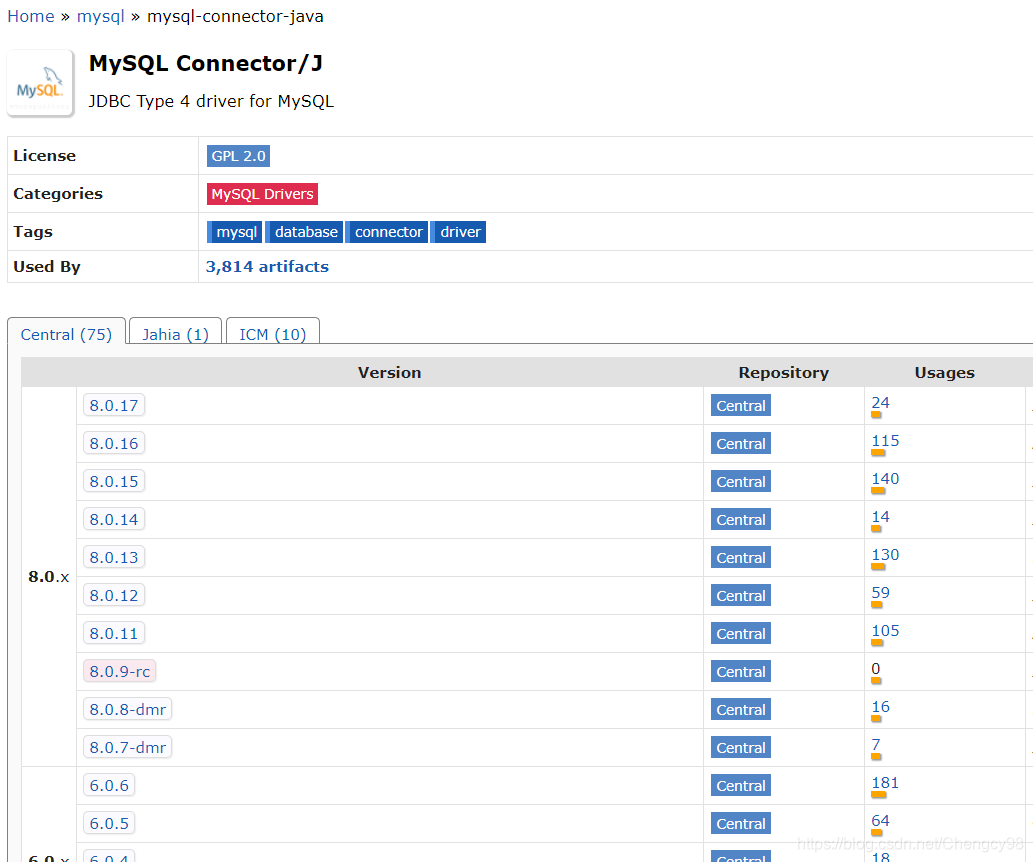This screenshot has width=1033, height=862.
Task: Open version 8.0.7-dmr
Action: pos(128,747)
